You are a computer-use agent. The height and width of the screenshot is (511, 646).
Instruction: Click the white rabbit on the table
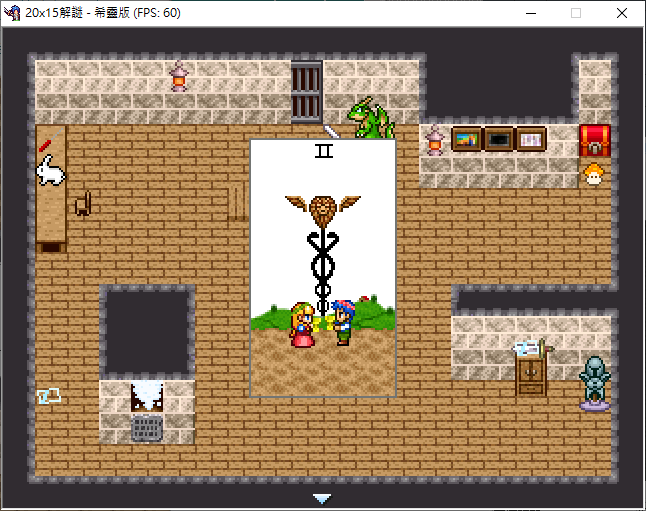(50, 172)
